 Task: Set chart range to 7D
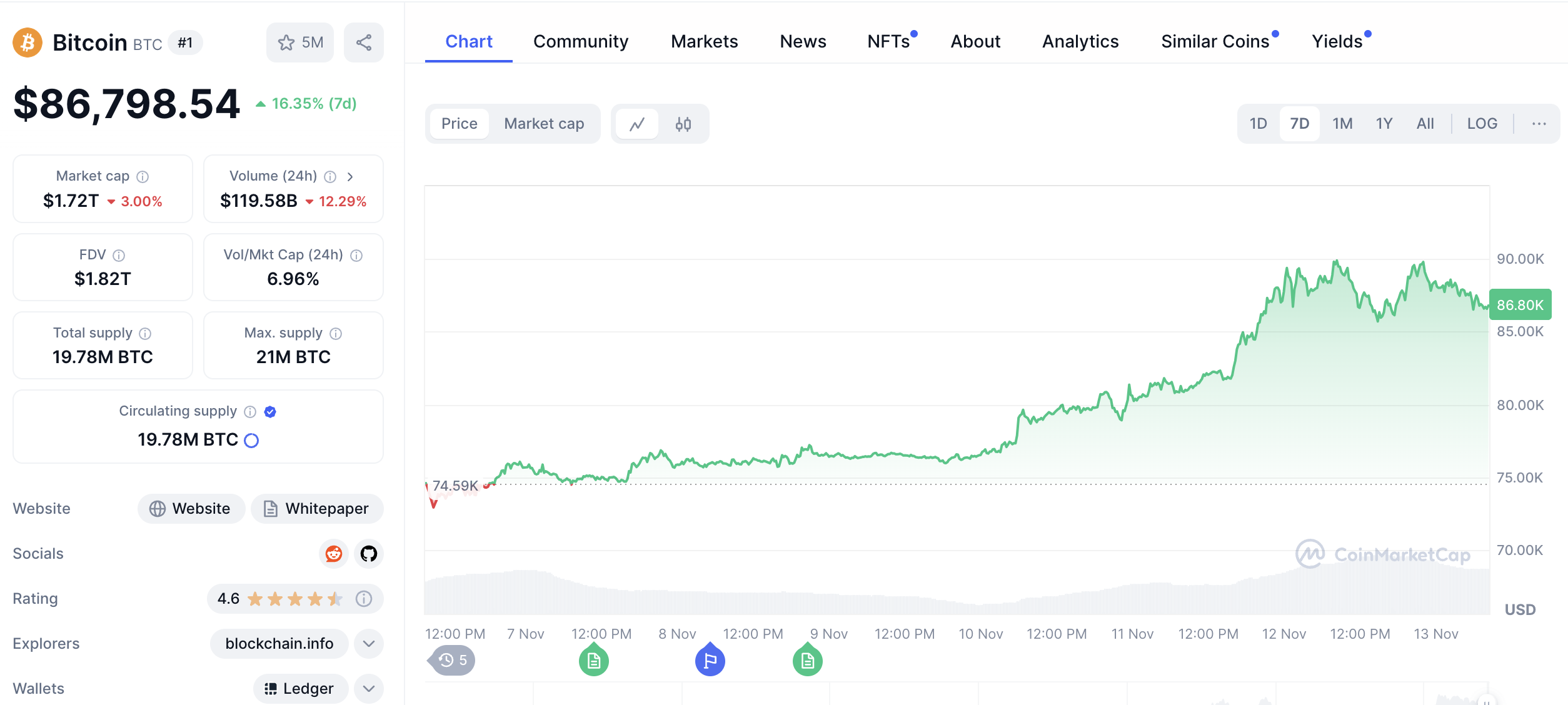(x=1300, y=124)
